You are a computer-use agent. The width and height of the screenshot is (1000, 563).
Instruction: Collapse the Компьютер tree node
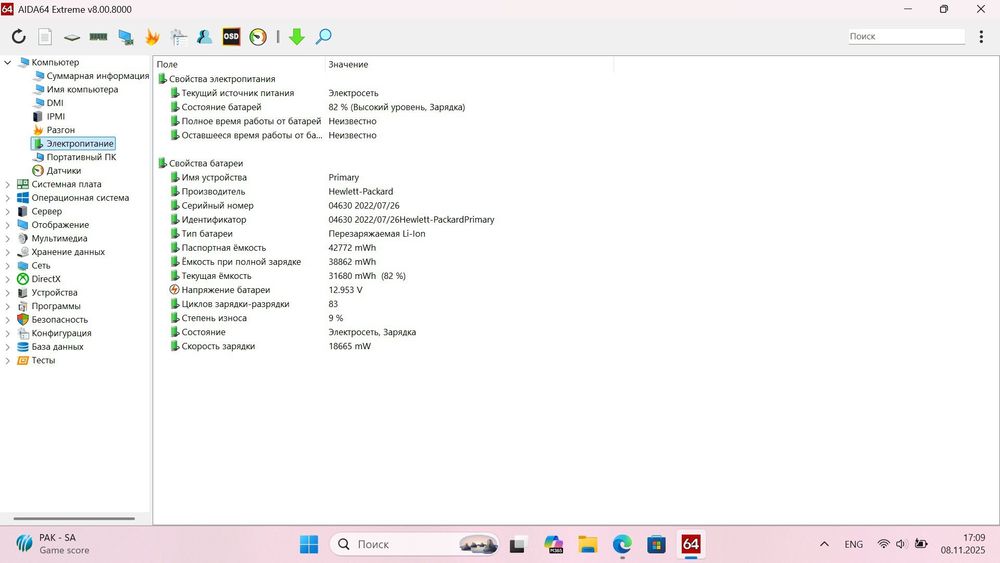[8, 62]
